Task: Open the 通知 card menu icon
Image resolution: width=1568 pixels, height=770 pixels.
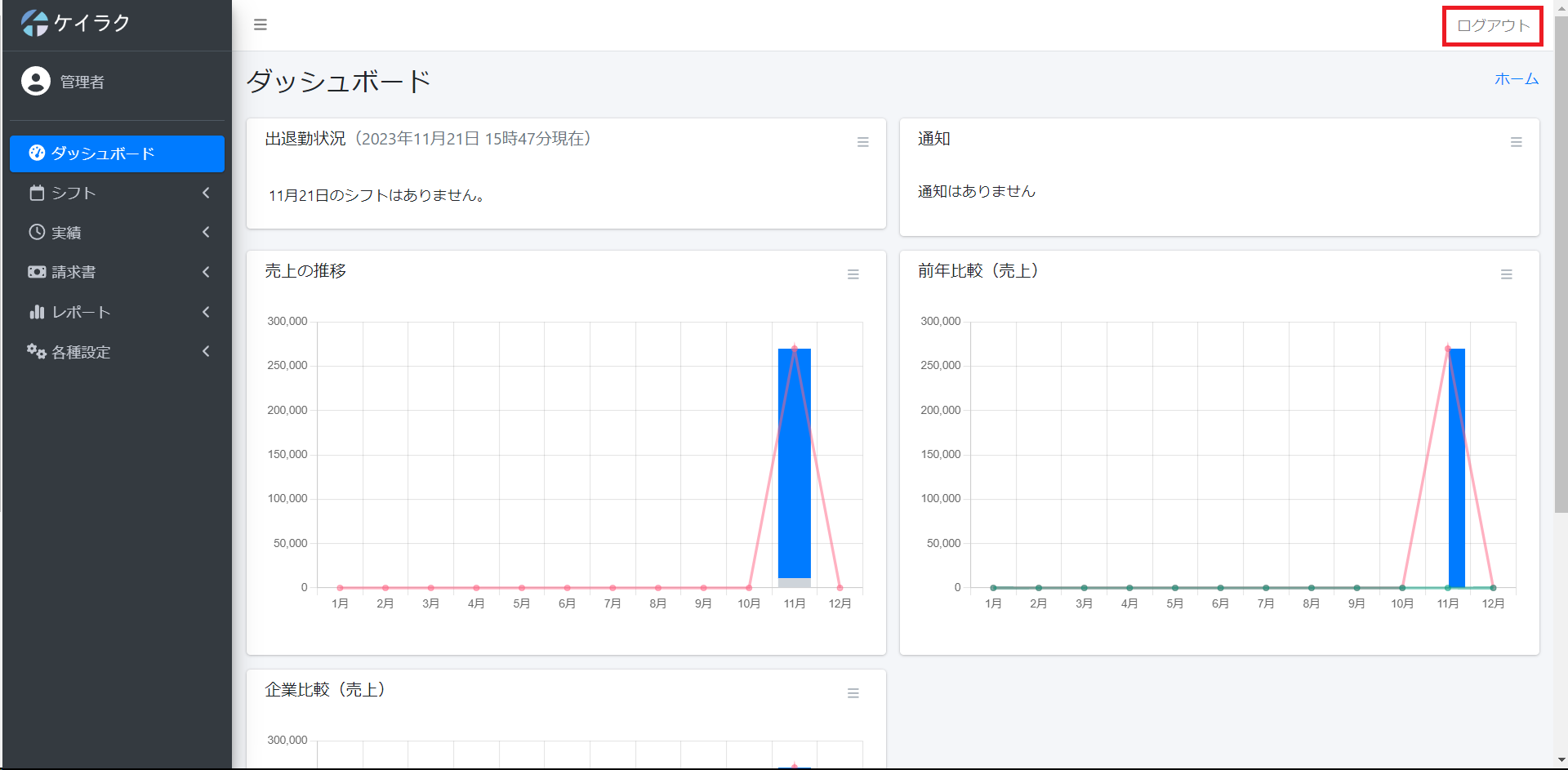Action: click(1516, 142)
